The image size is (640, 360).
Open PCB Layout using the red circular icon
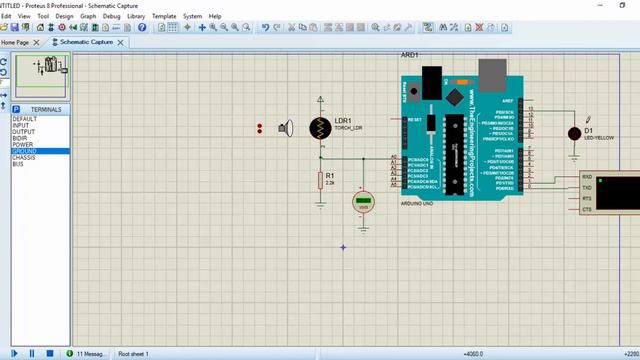(x=62, y=27)
